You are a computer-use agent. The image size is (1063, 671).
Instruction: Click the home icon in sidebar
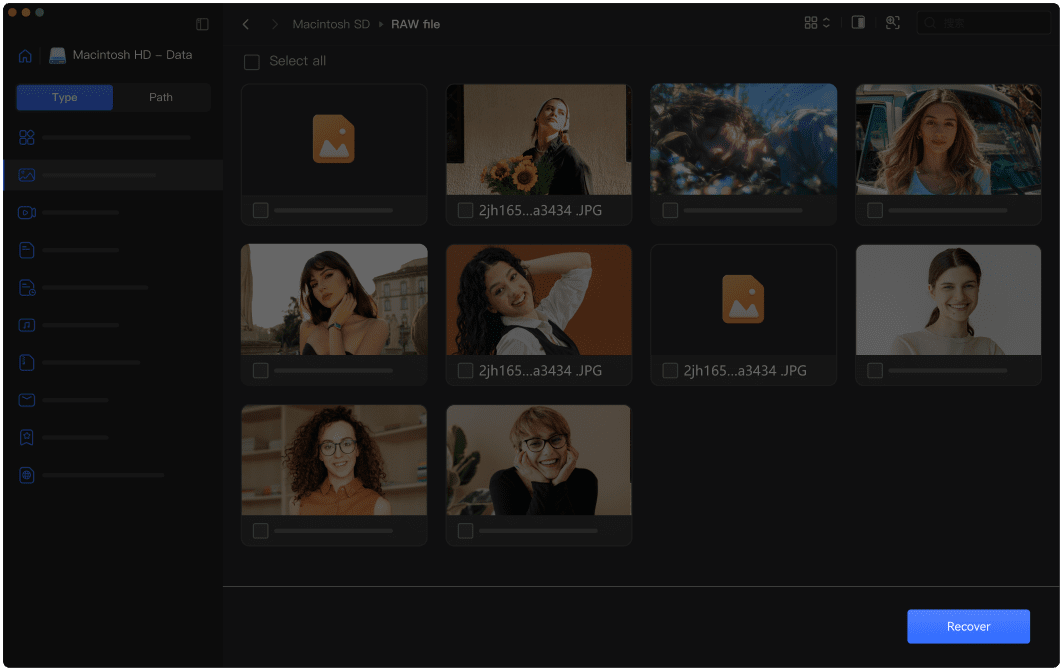click(26, 56)
